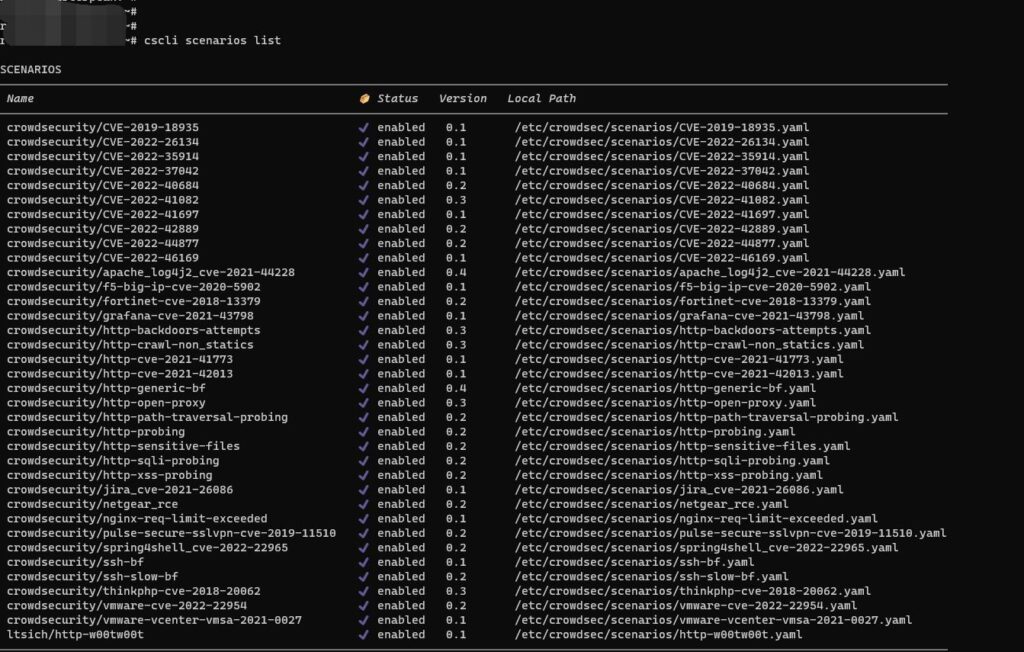Select crowdsecurity/thinkphp-cve-2018-20062 name
Image resolution: width=1024 pixels, height=652 pixels.
(x=133, y=591)
